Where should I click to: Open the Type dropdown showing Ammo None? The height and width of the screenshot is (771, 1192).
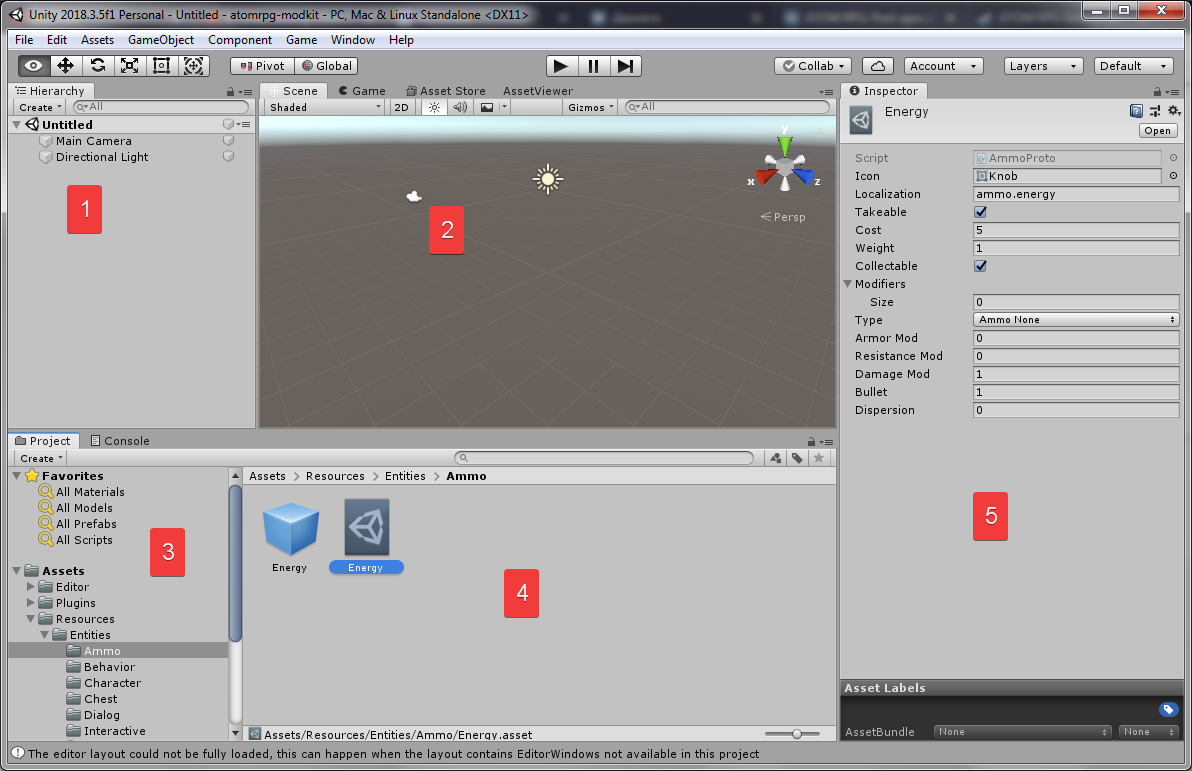[x=1075, y=320]
